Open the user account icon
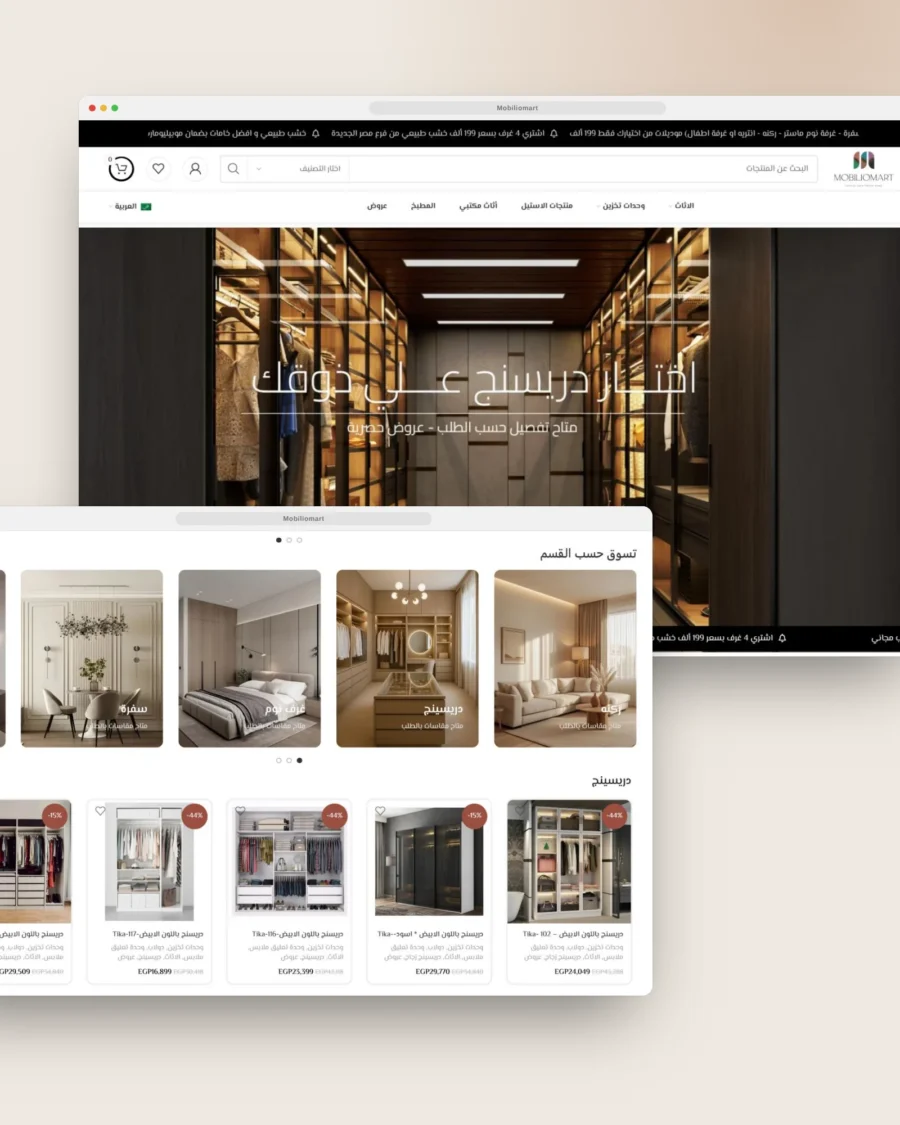Viewport: 900px width, 1125px height. 195,169
